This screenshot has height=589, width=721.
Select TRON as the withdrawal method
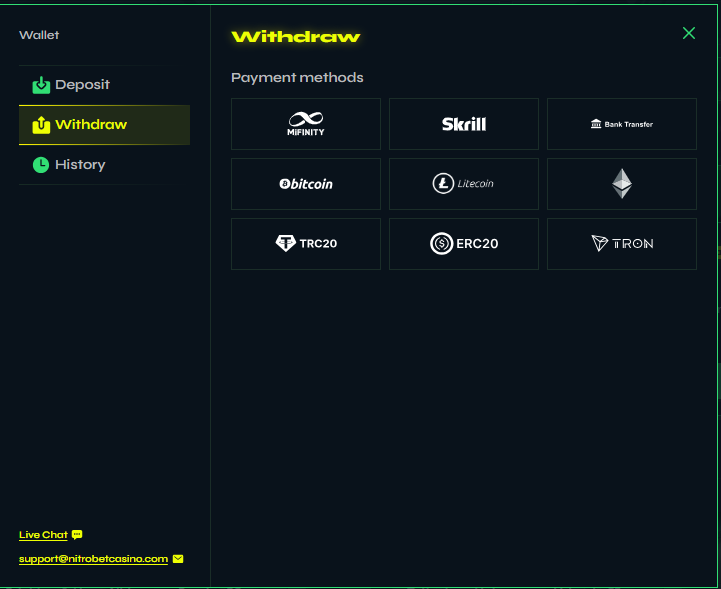(x=621, y=244)
